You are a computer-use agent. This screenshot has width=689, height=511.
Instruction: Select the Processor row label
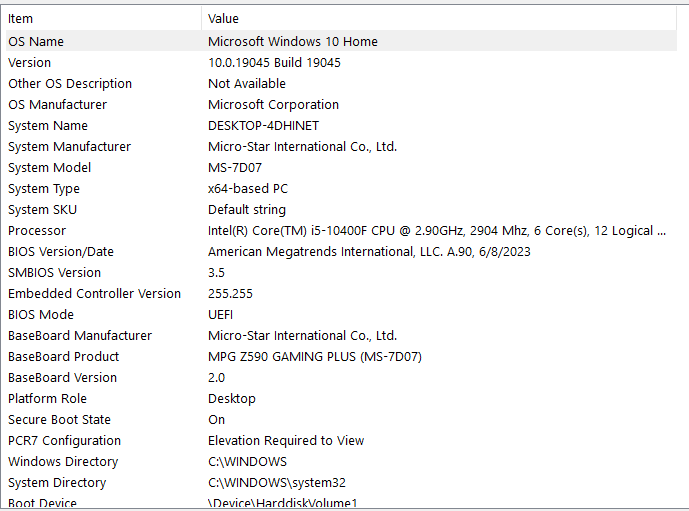tap(37, 231)
